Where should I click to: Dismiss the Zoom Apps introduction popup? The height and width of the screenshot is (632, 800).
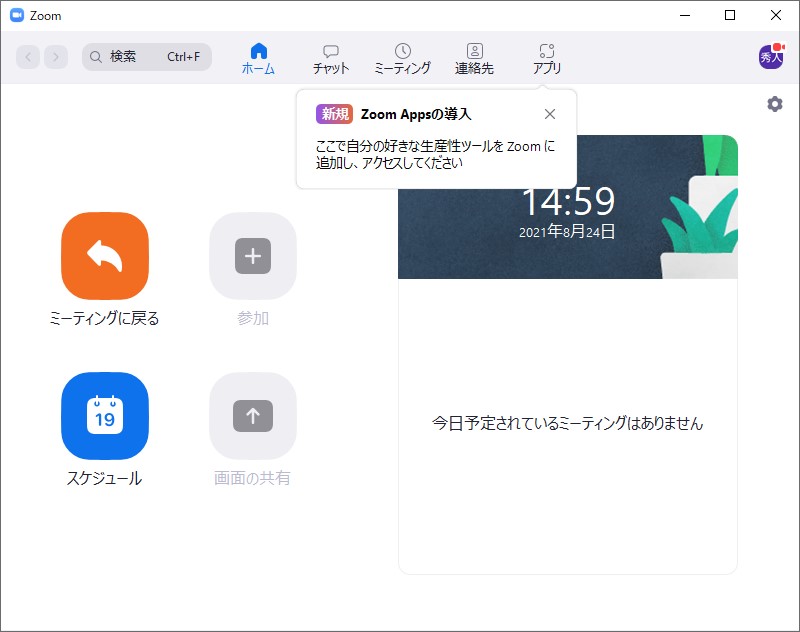(x=550, y=114)
